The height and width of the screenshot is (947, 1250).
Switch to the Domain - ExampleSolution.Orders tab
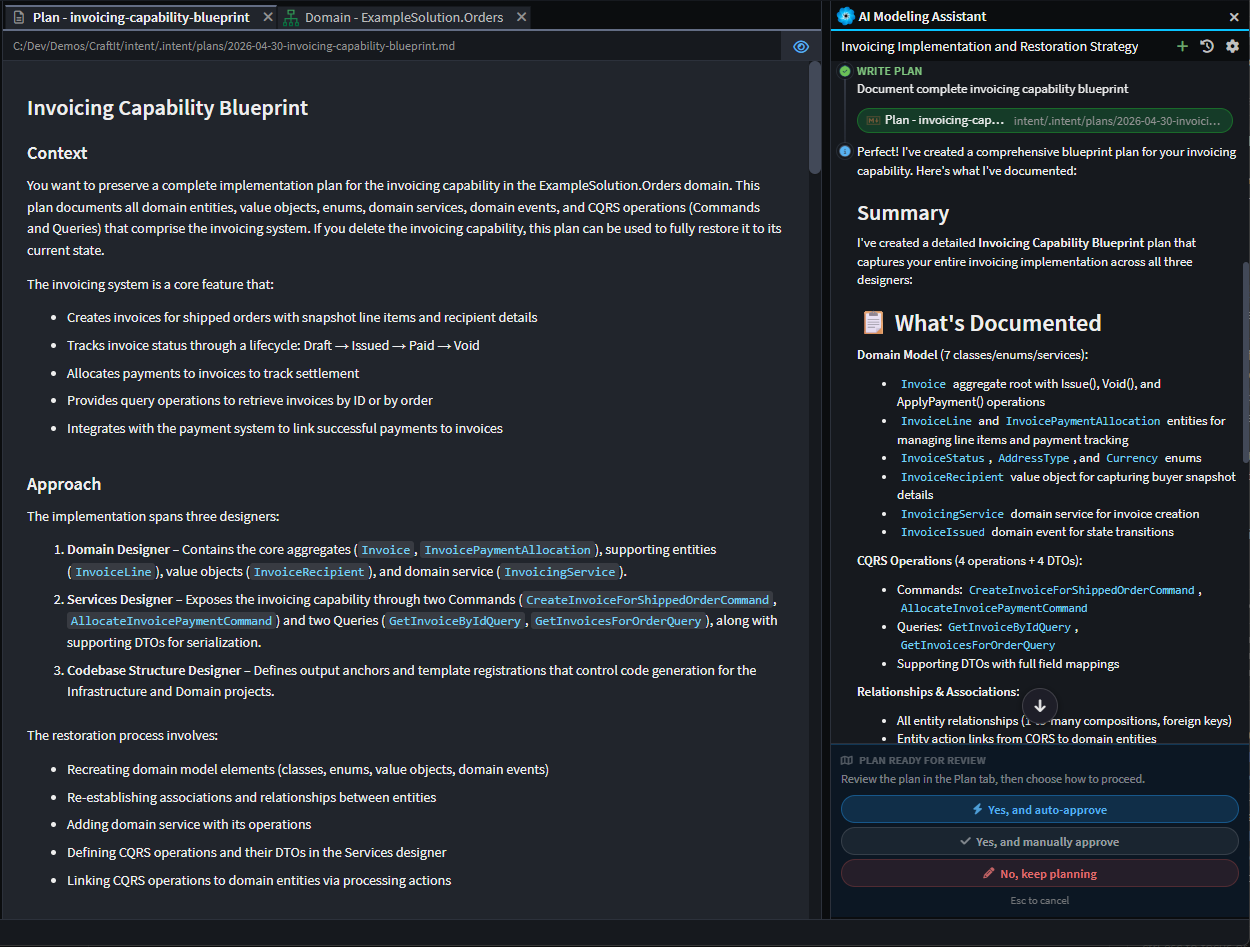pos(403,17)
